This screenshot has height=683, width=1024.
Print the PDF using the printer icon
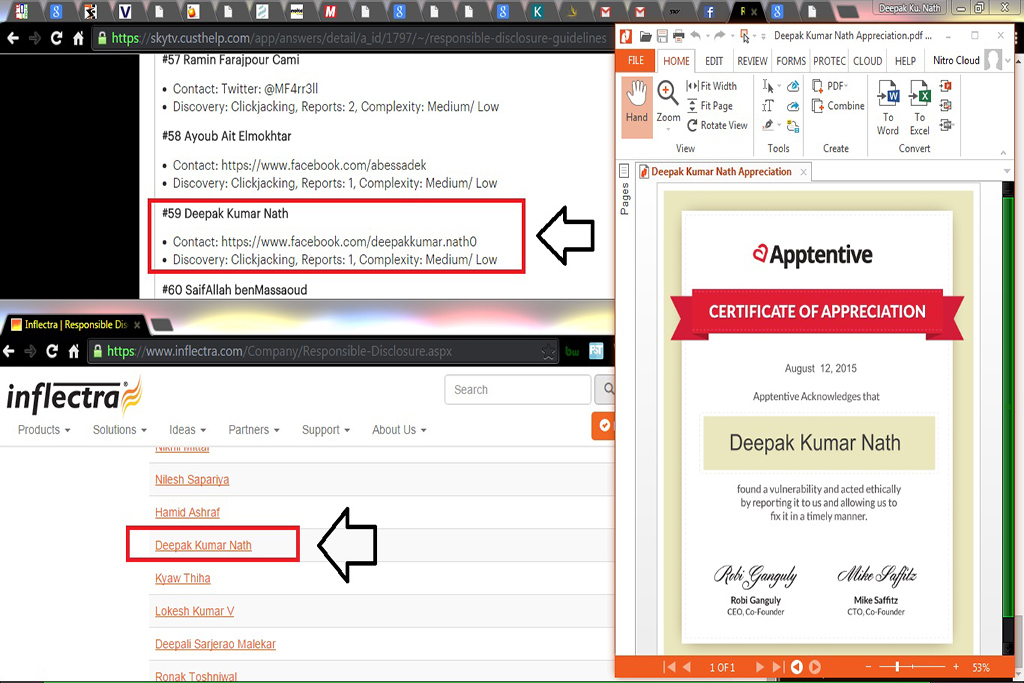coord(679,36)
